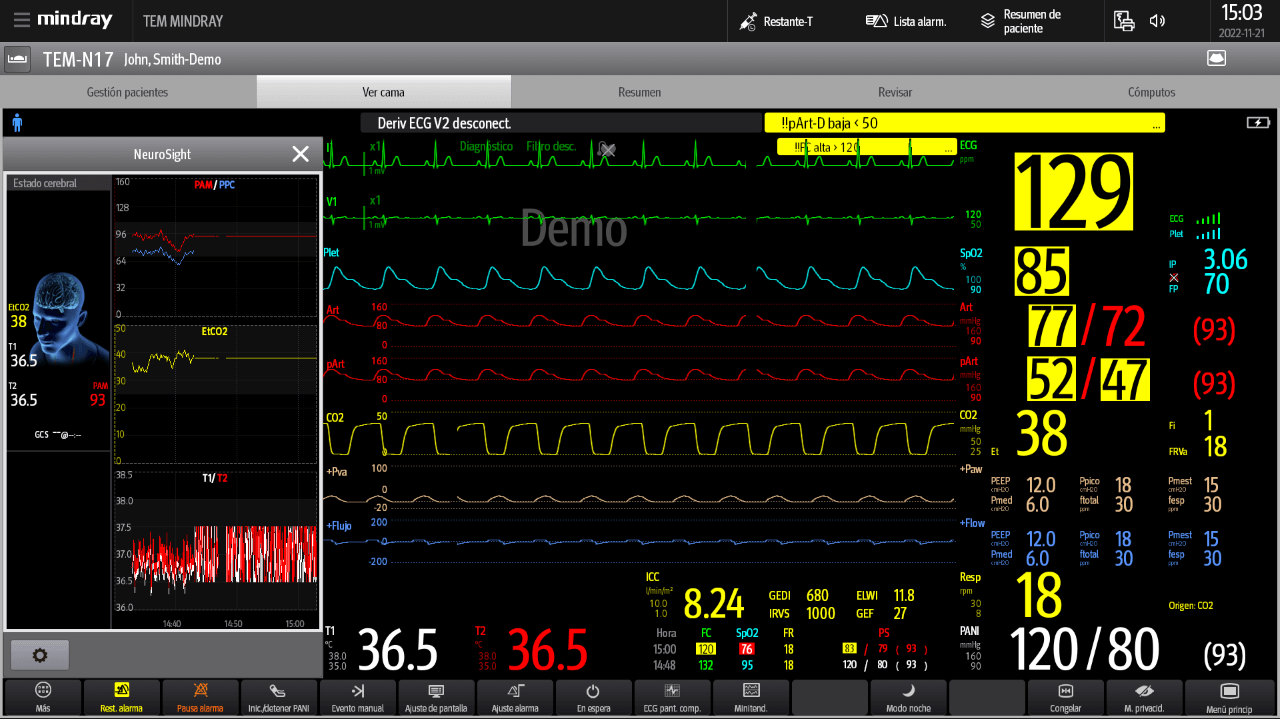1280x719 pixels.
Task: Click the TEM-N17 bed label
Action: click(78, 59)
